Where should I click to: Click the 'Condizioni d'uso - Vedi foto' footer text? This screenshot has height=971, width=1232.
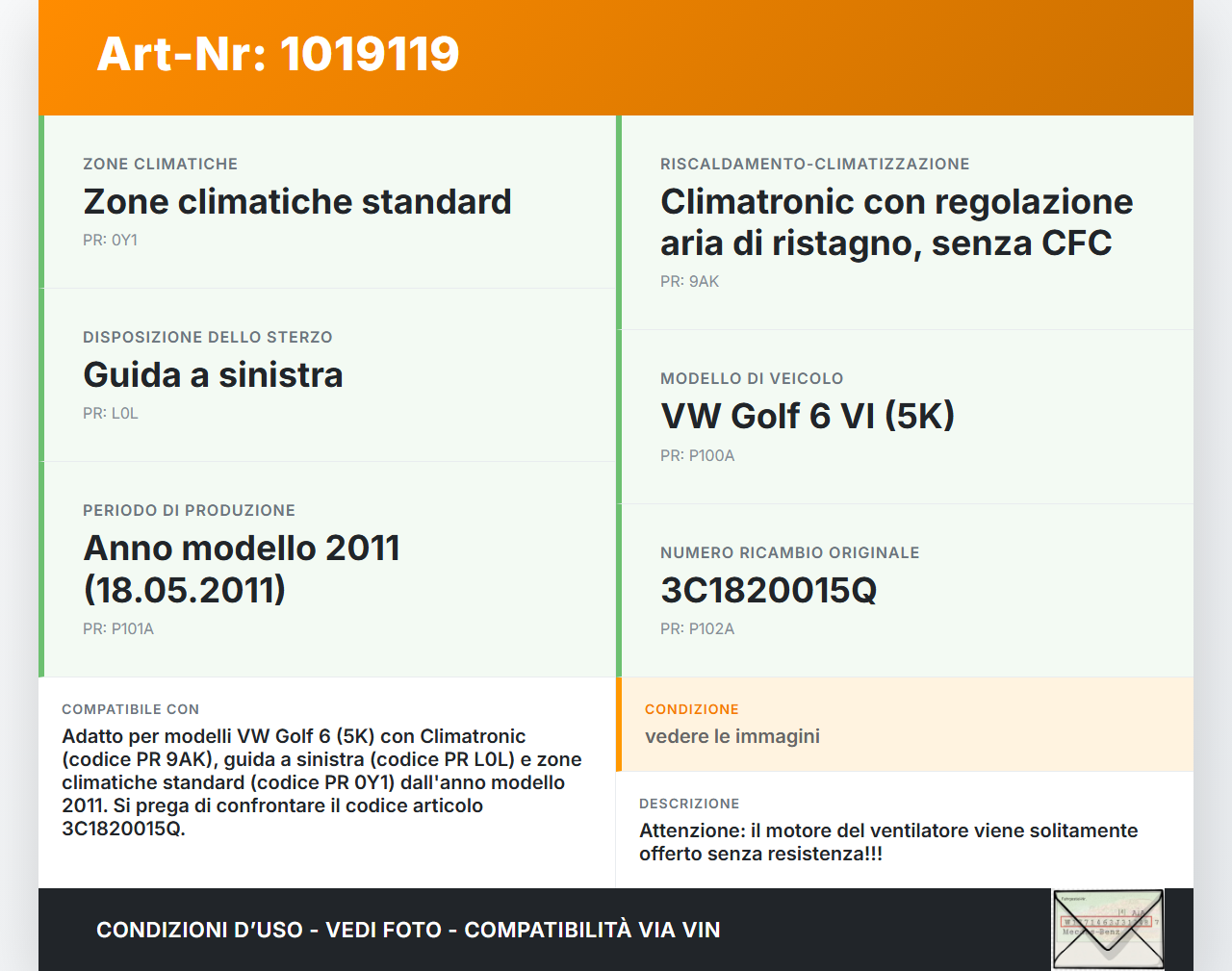[x=408, y=931]
